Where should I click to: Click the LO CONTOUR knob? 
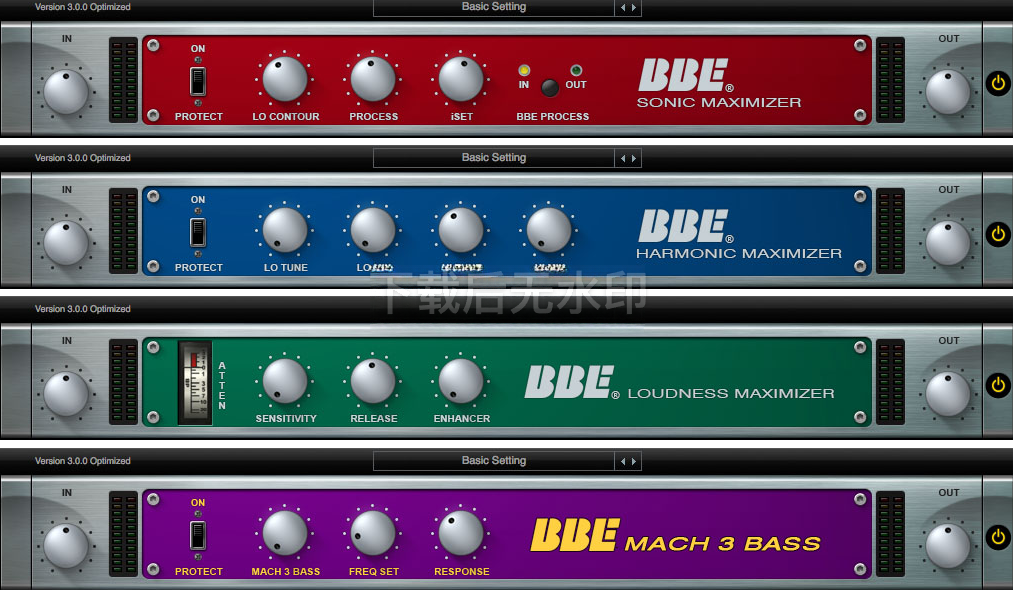pos(285,79)
